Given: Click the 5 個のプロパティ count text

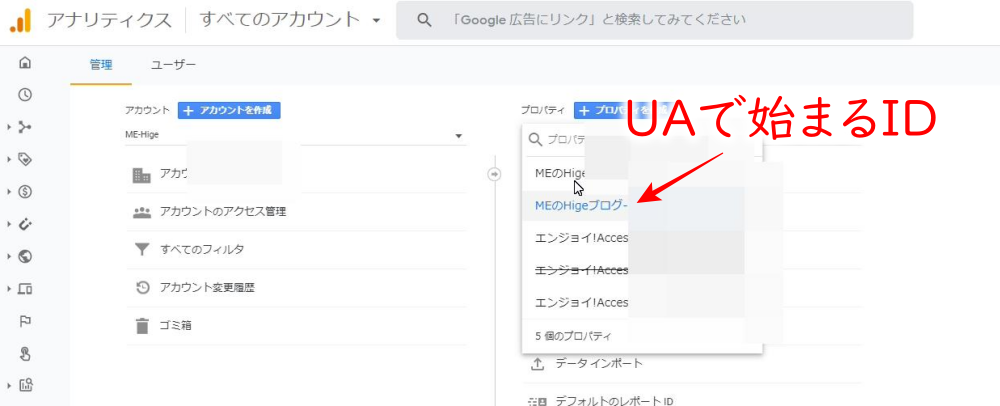Looking at the screenshot, I should pyautogui.click(x=573, y=335).
